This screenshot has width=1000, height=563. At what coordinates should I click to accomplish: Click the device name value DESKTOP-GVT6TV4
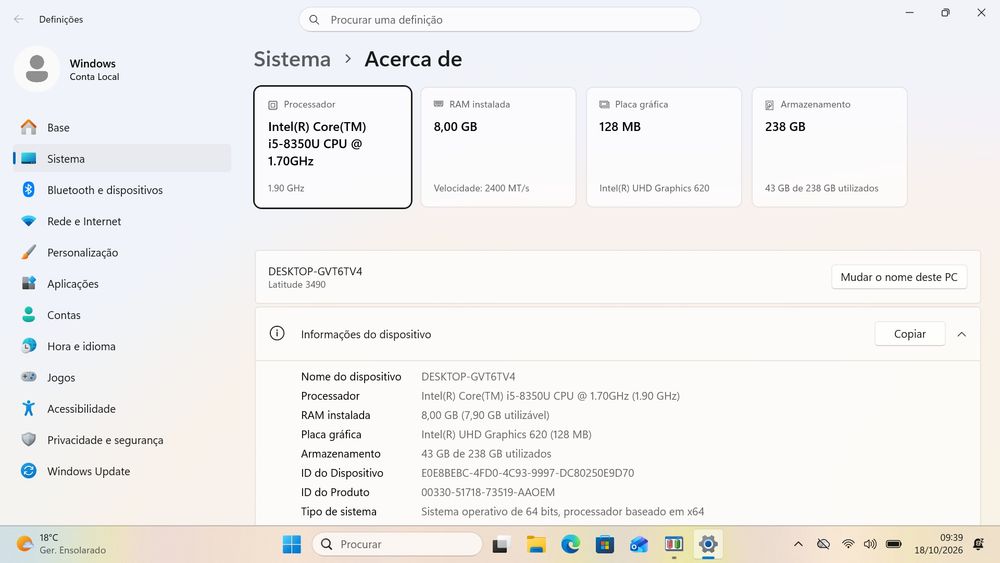(468, 377)
